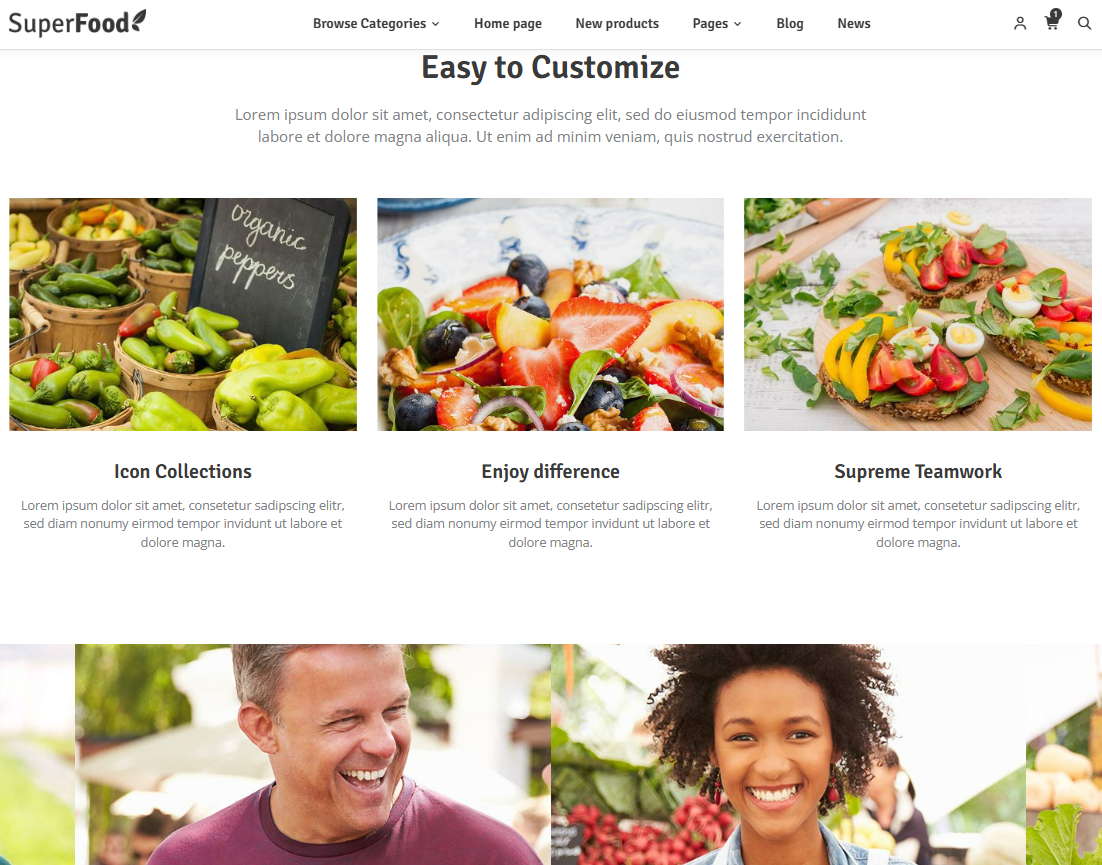1102x865 pixels.
Task: Click the Enjoy difference heading
Action: click(x=550, y=471)
